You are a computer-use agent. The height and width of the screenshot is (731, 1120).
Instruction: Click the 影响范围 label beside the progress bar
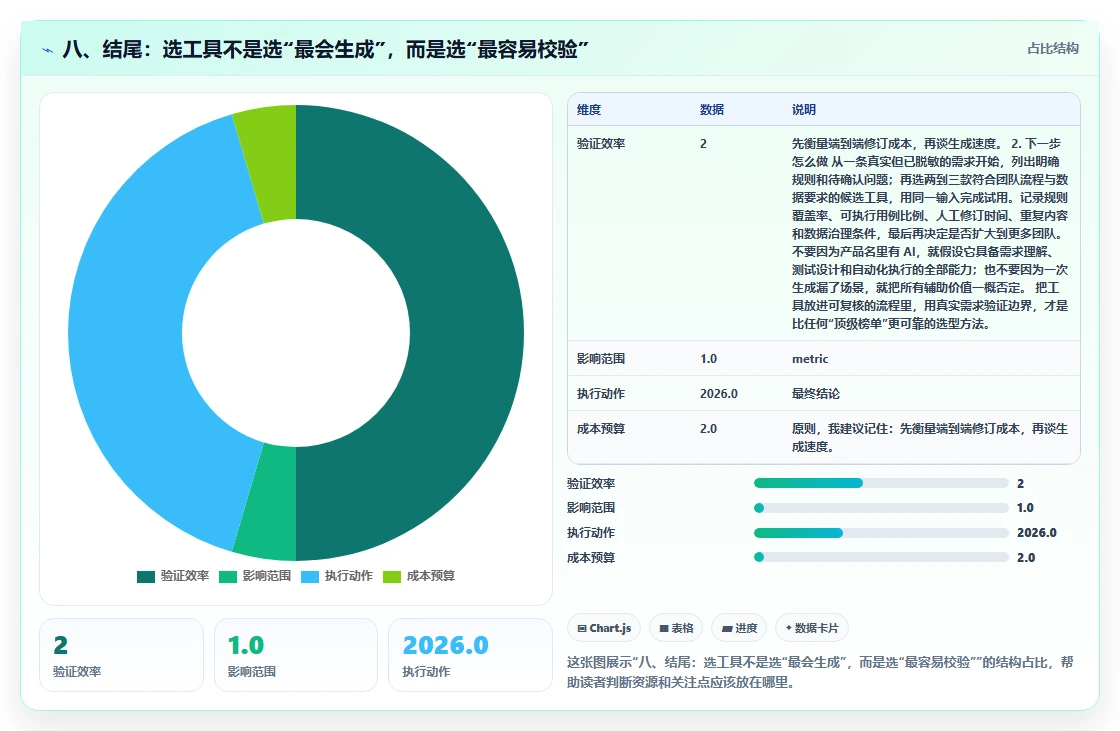(591, 508)
